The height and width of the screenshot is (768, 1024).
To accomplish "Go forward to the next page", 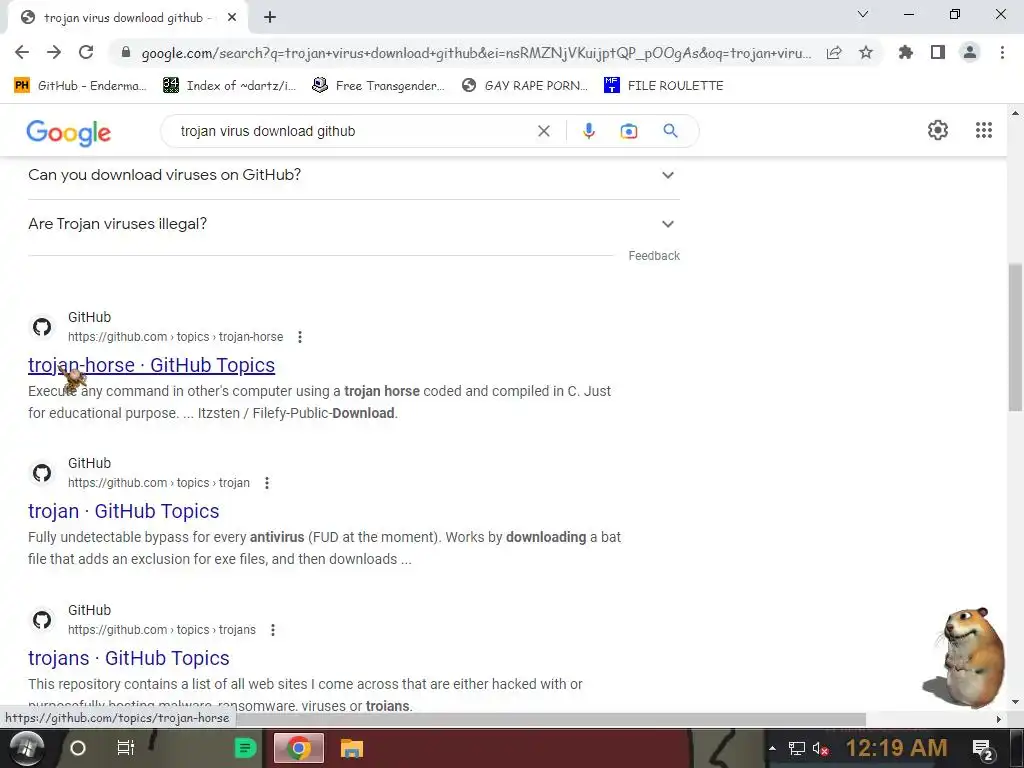I will pyautogui.click(x=54, y=53).
